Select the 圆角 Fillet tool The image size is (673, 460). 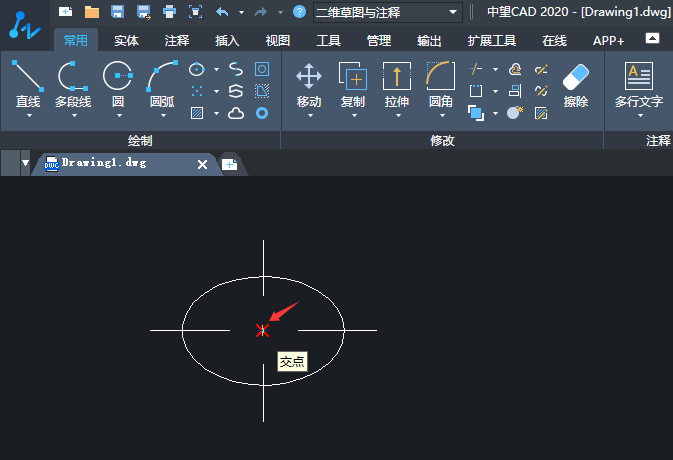point(441,84)
